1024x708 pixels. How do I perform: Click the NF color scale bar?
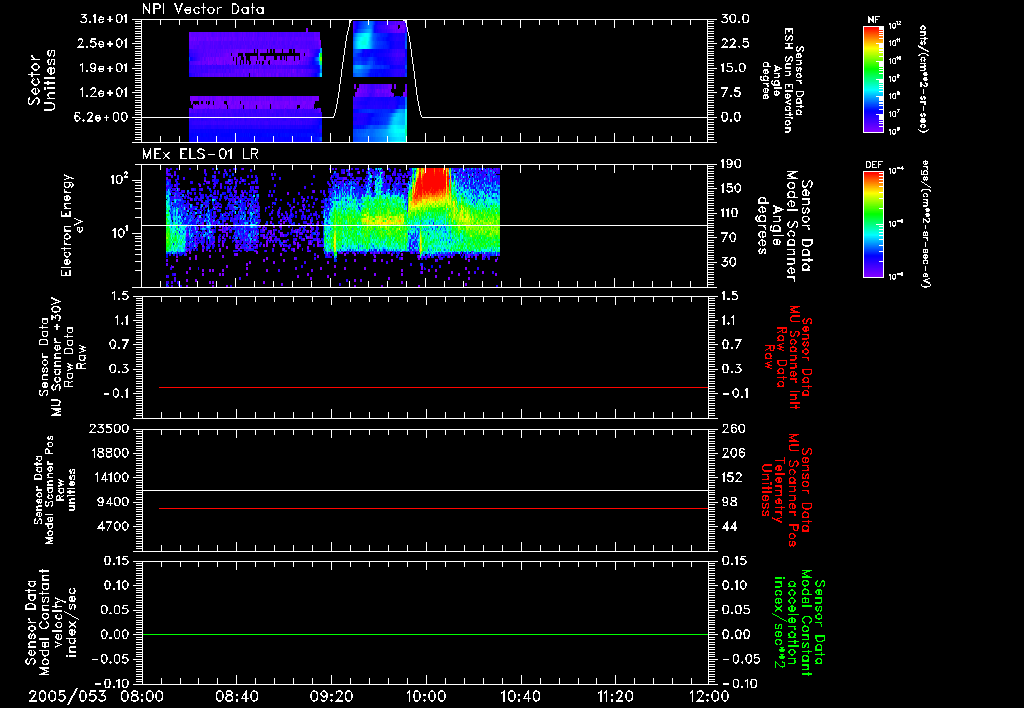873,79
